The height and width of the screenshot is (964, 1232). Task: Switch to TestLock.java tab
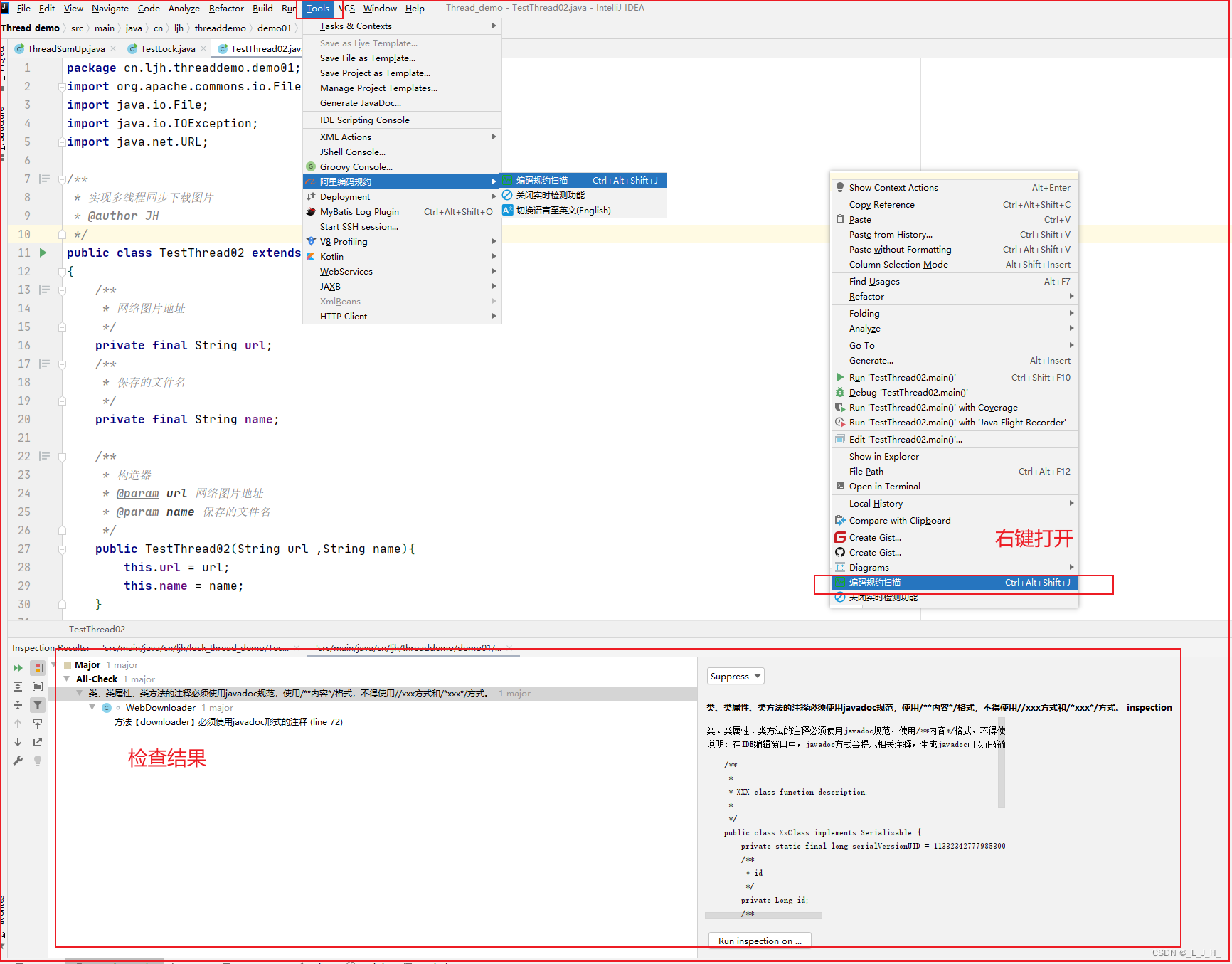[x=168, y=49]
